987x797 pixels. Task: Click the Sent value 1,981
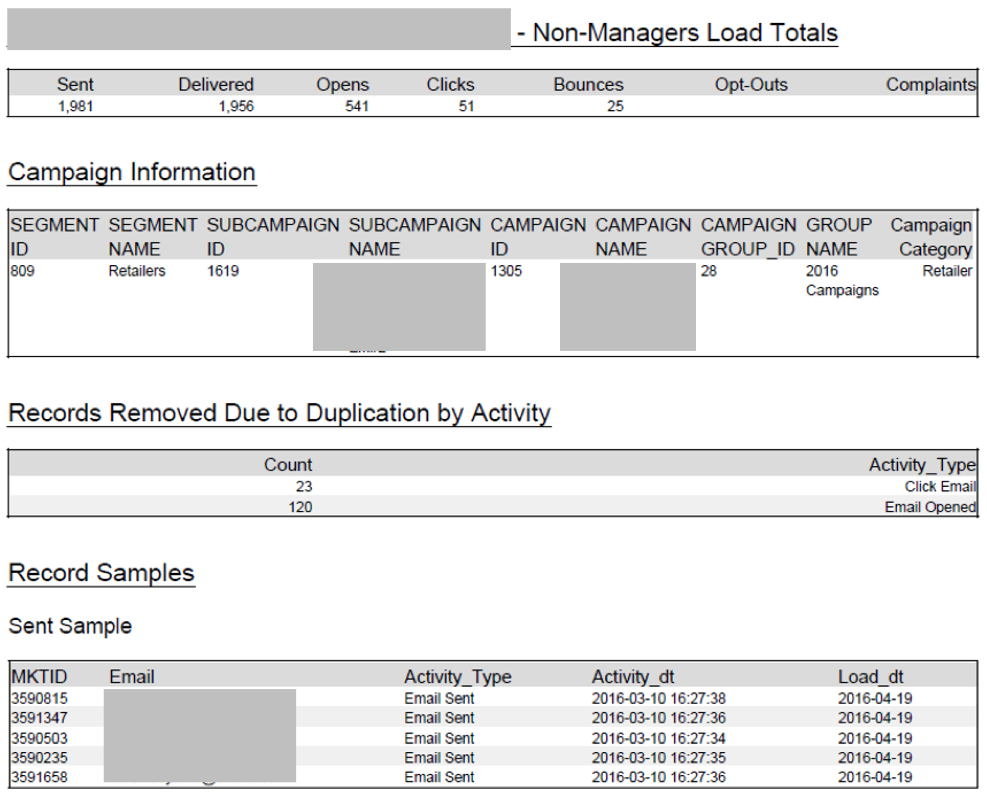tap(76, 106)
